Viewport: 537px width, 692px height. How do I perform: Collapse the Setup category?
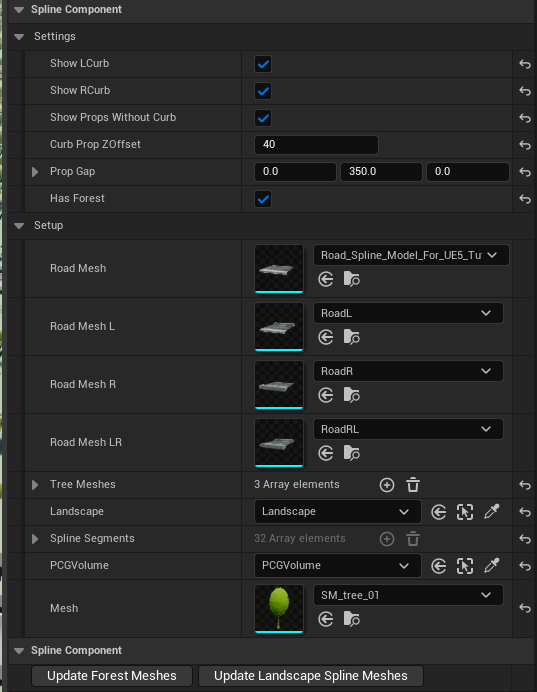(19, 226)
